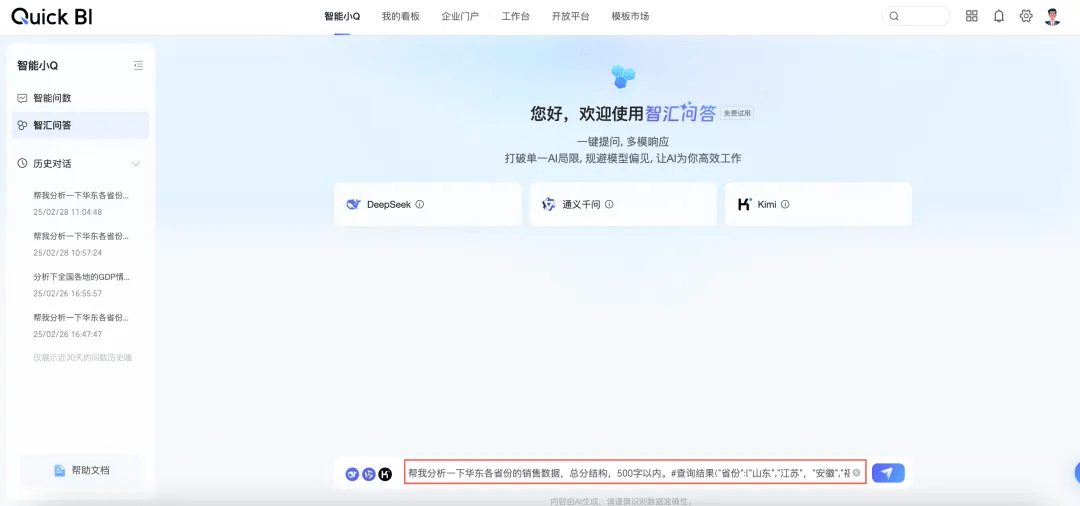Click the Kimi logo icon

pos(745,204)
